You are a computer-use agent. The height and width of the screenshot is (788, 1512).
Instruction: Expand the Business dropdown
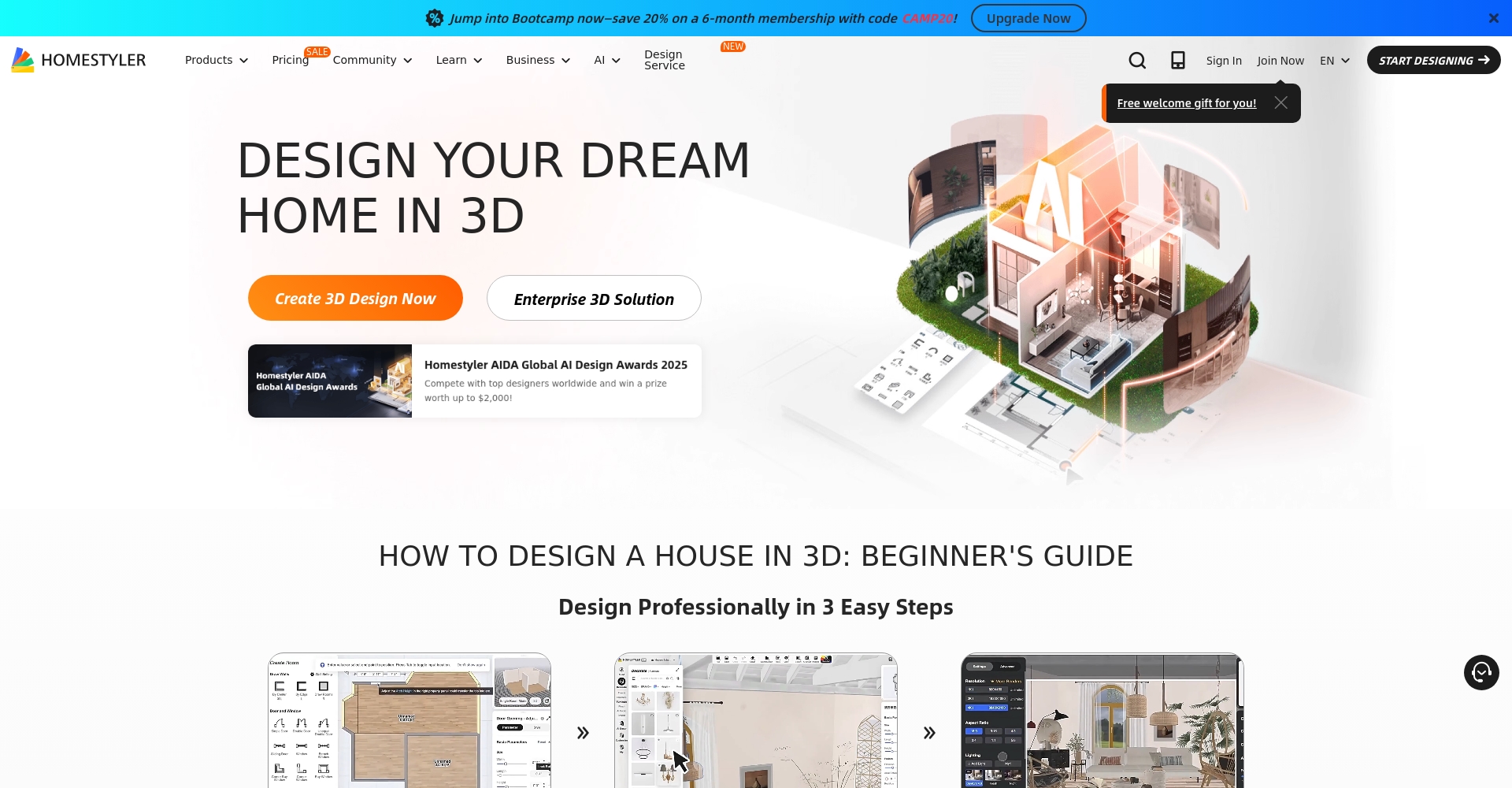pyautogui.click(x=538, y=60)
